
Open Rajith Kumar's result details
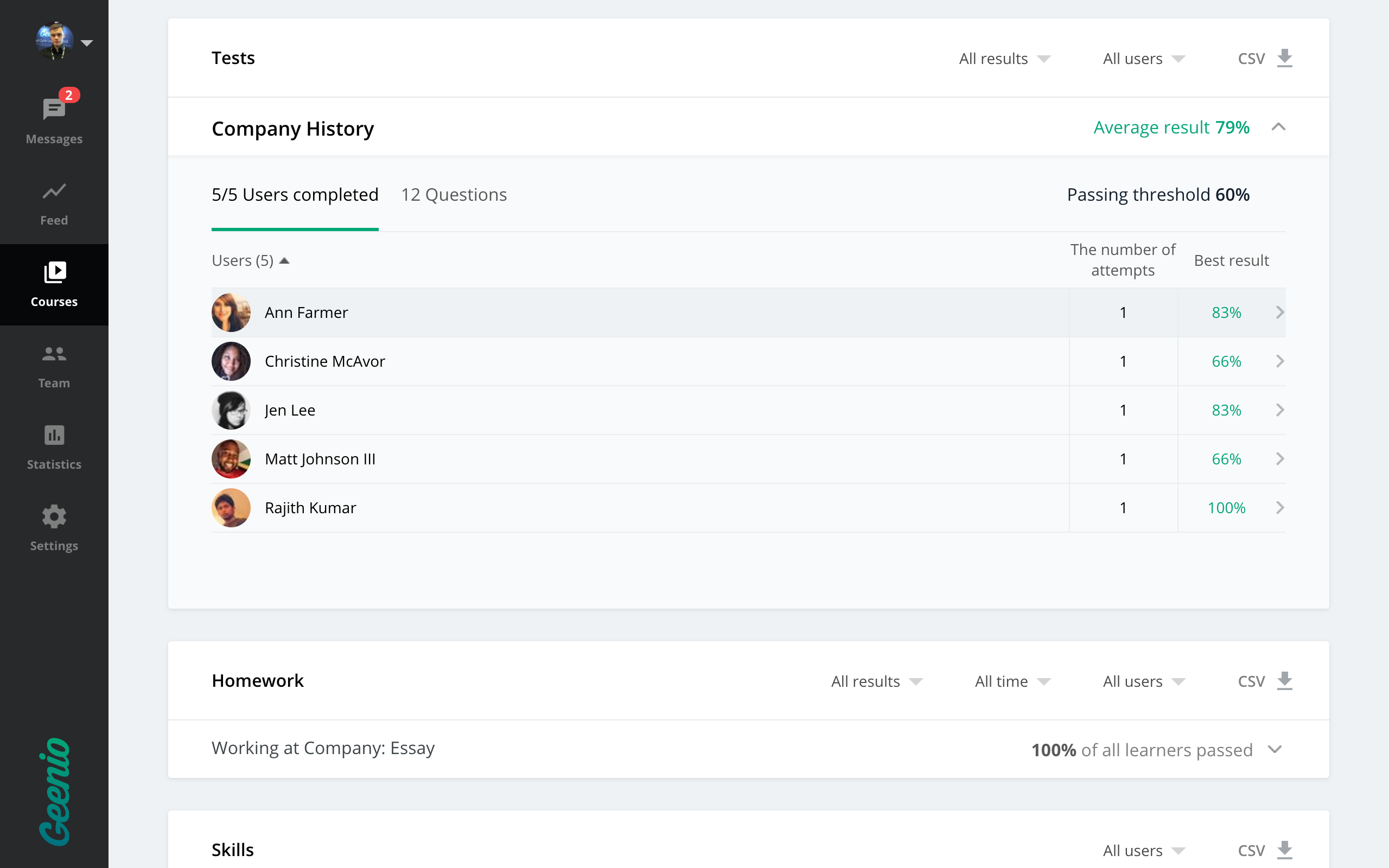pos(1279,507)
